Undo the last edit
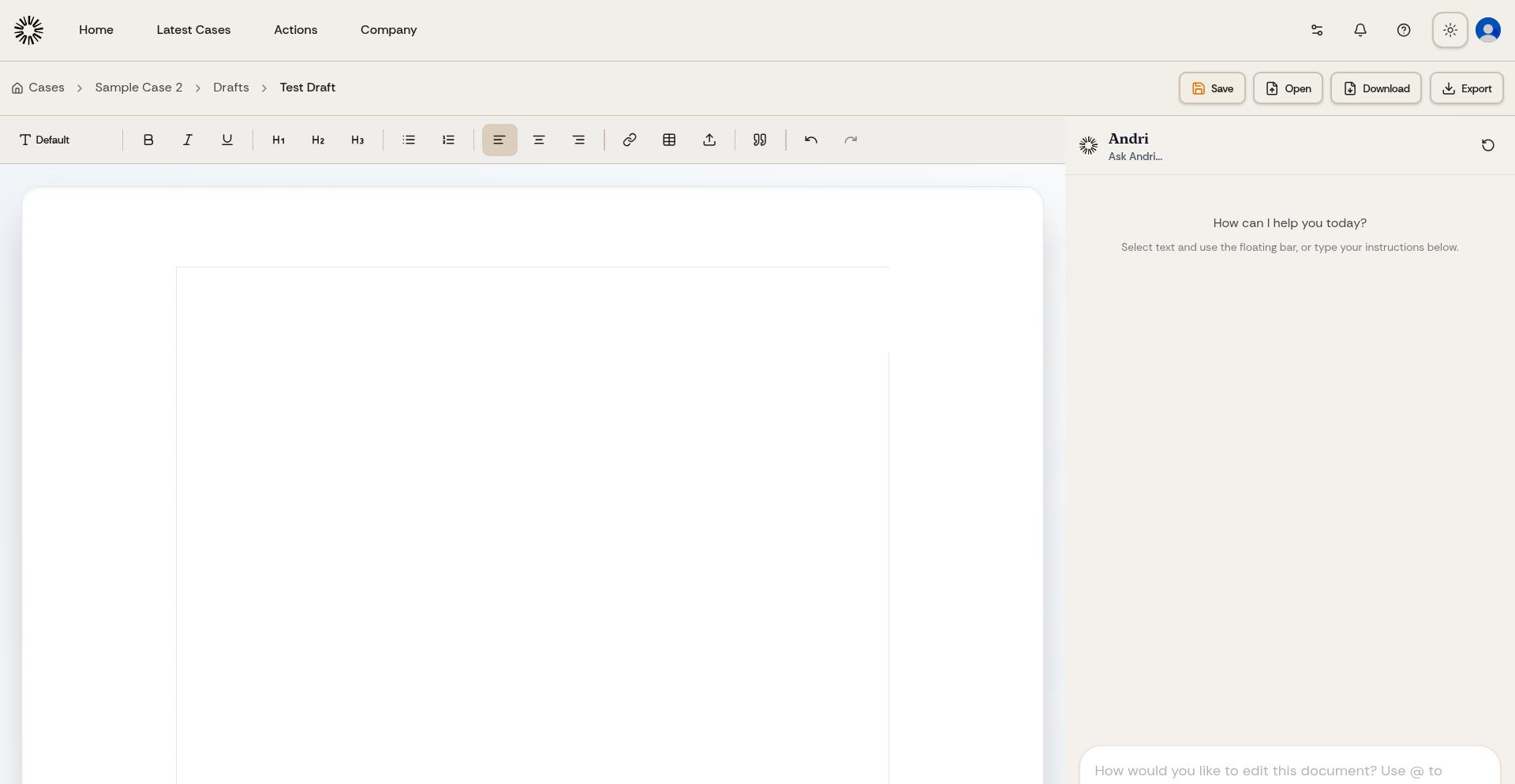This screenshot has height=784, width=1515. click(x=810, y=140)
